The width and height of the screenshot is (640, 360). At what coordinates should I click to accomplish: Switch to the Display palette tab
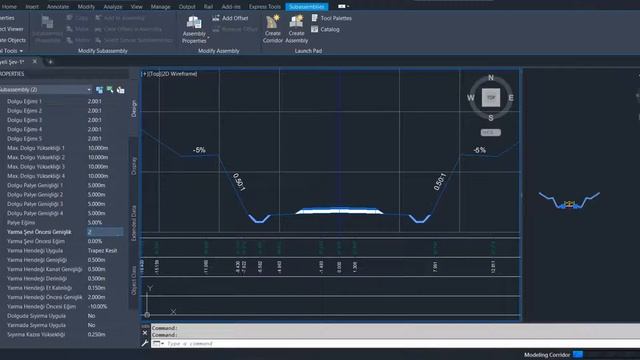[134, 166]
